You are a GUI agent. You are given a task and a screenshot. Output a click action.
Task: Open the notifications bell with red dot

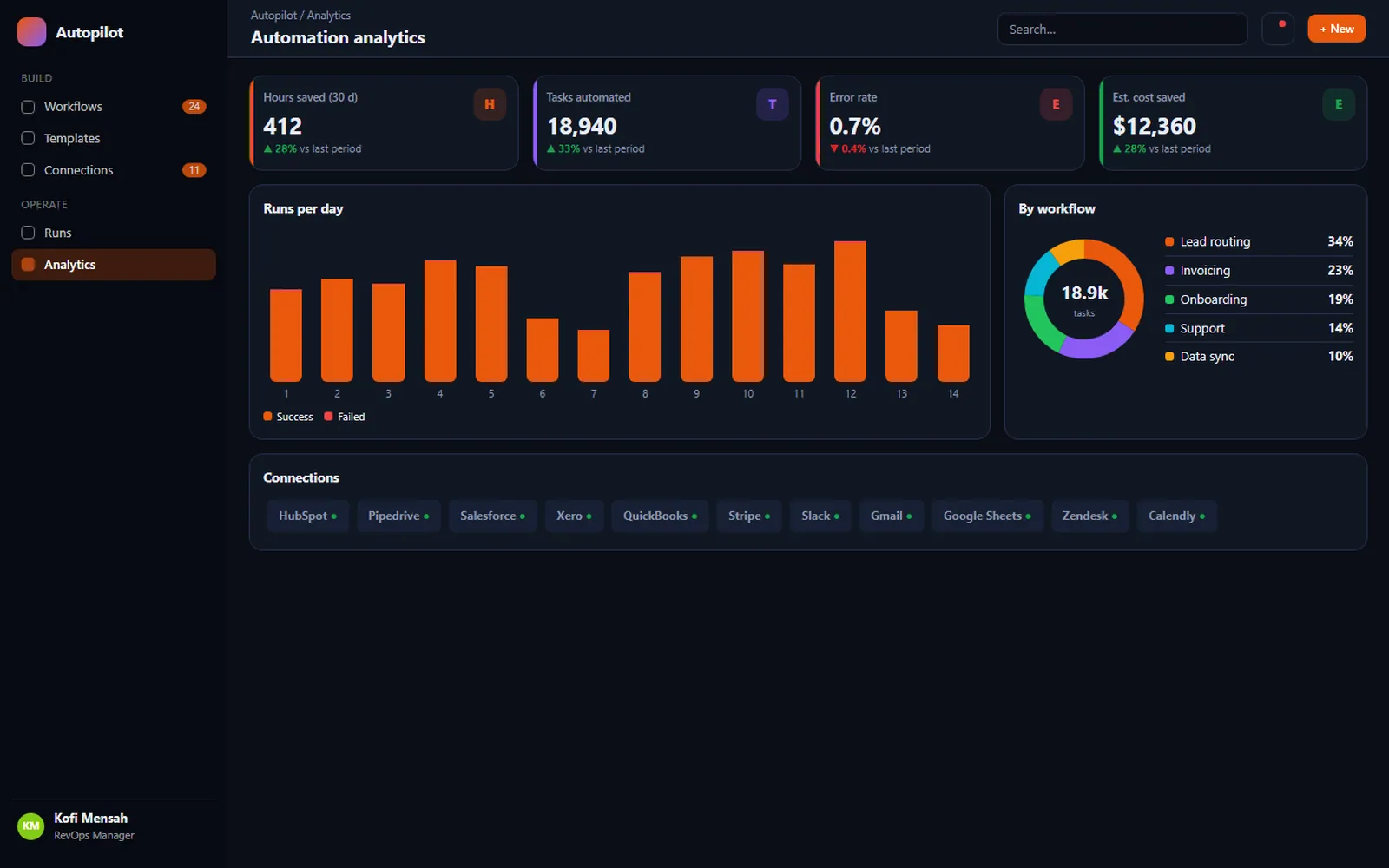point(1278,29)
